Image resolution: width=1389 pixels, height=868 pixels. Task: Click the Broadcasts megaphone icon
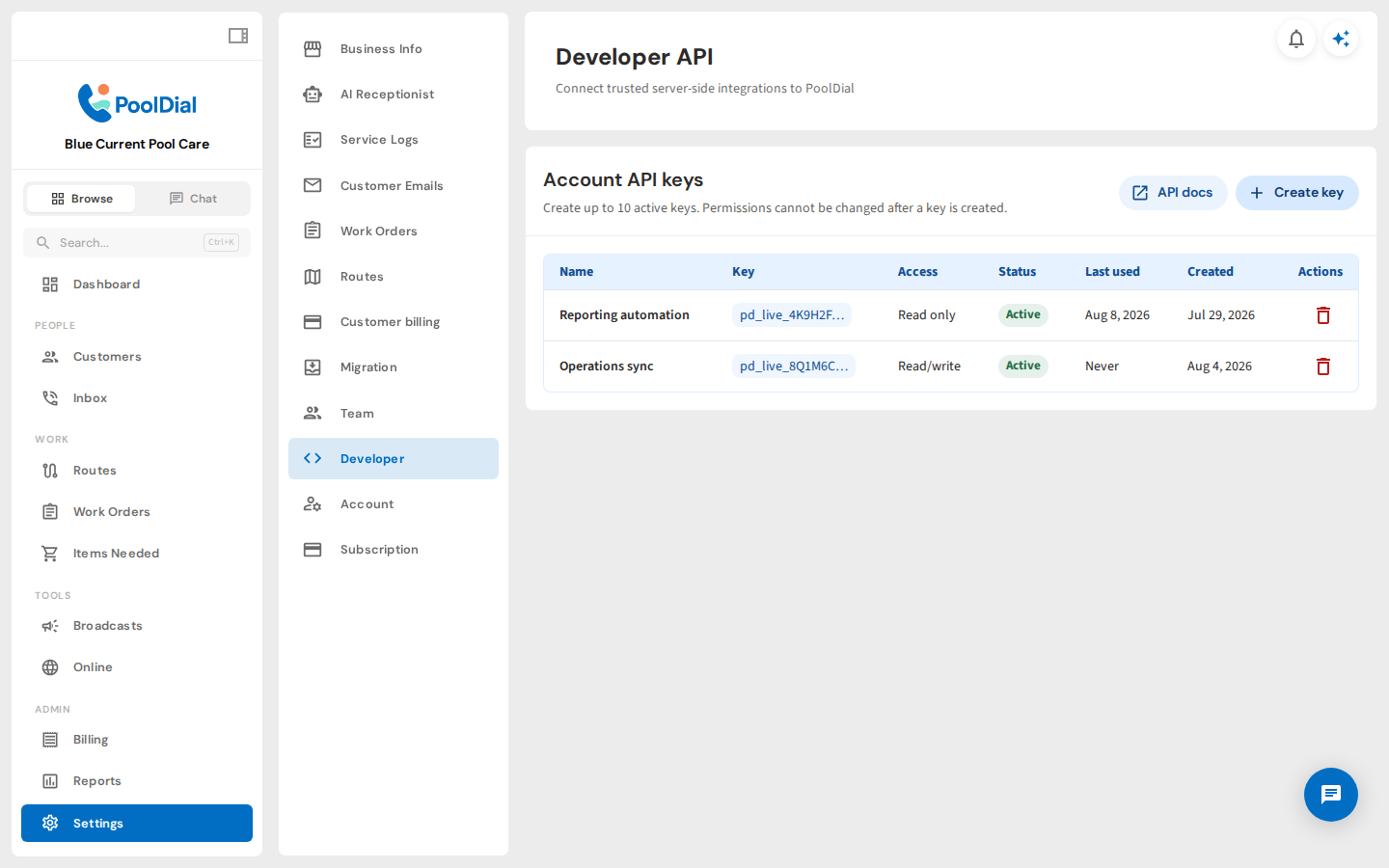pyautogui.click(x=50, y=626)
